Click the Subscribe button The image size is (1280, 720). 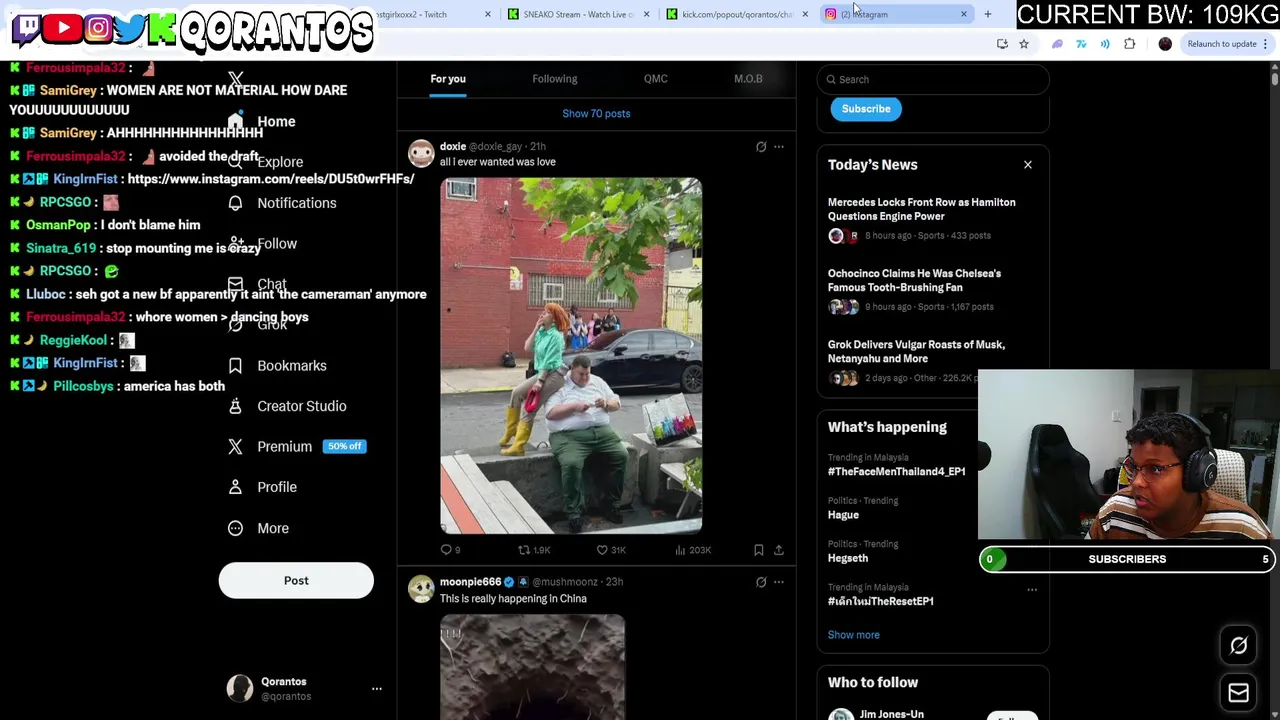[x=866, y=109]
